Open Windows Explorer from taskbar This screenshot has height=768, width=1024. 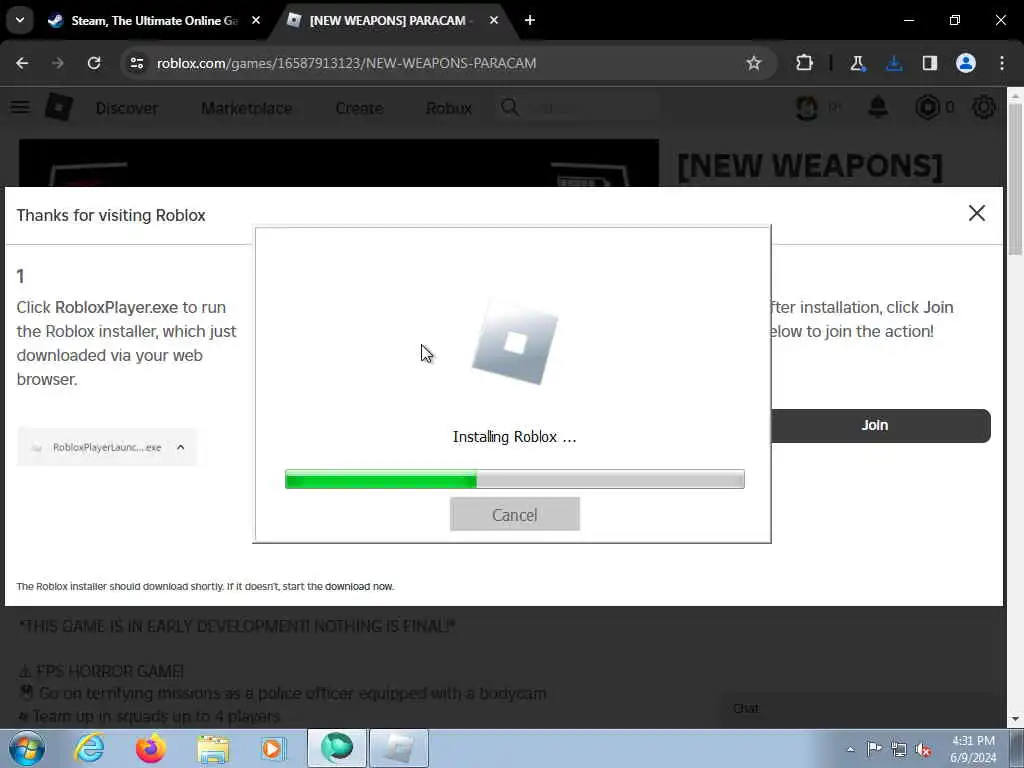[214, 748]
